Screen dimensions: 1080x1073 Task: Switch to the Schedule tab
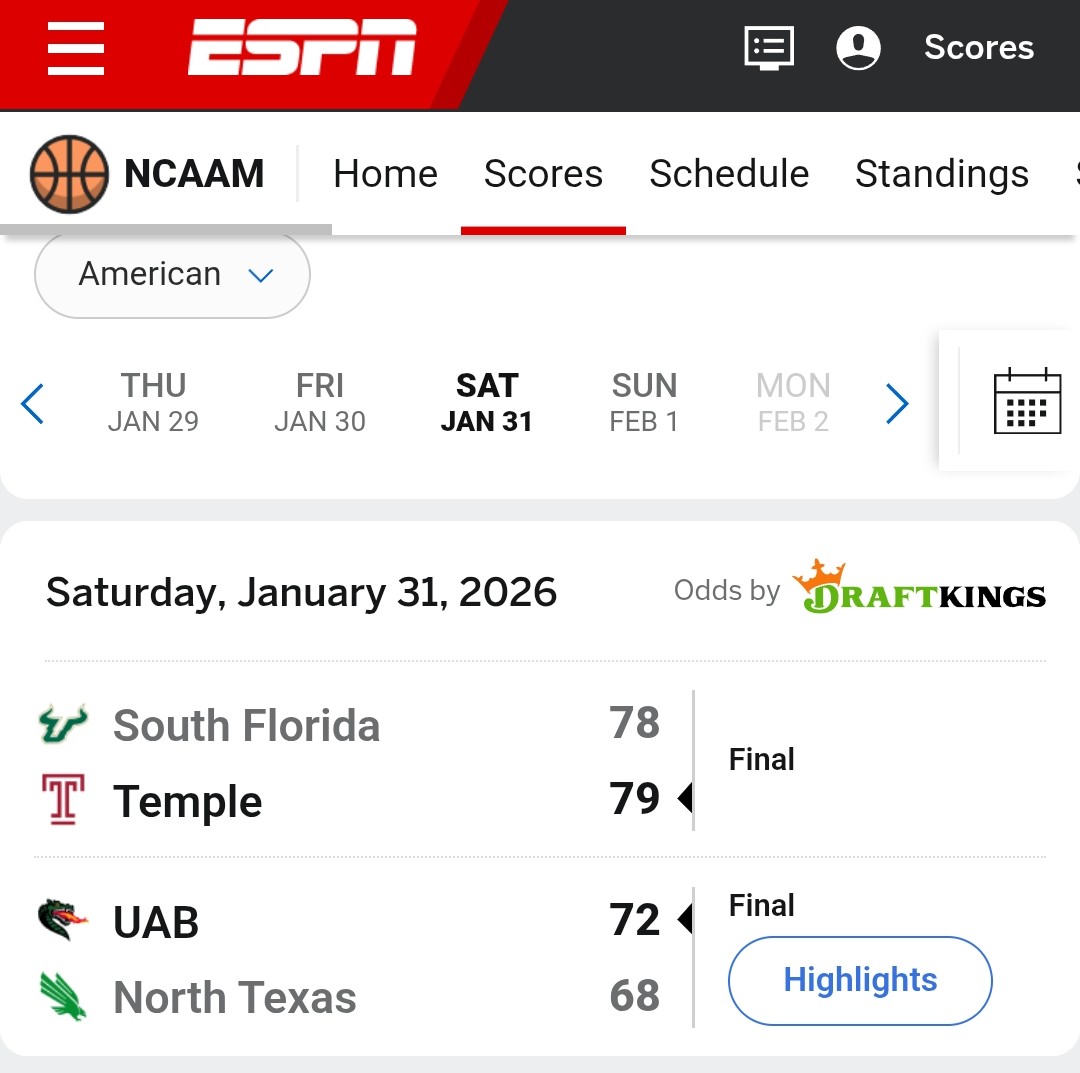(x=728, y=174)
